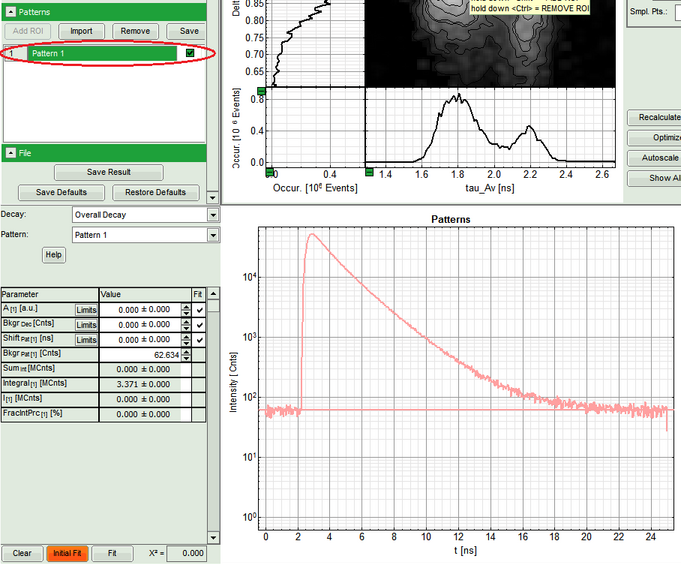681x564 pixels.
Task: Click the green marker left of tau_Av axis
Action: pos(369,173)
